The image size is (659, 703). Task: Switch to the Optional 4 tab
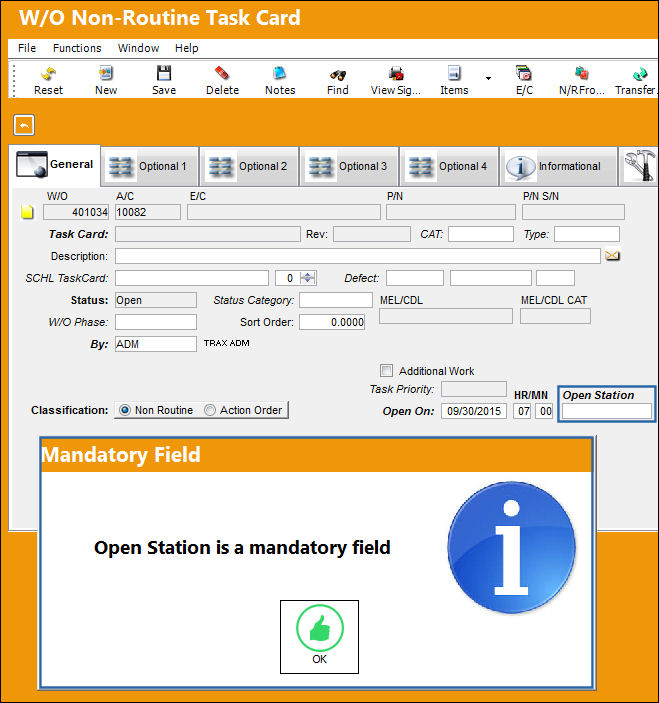coord(449,166)
